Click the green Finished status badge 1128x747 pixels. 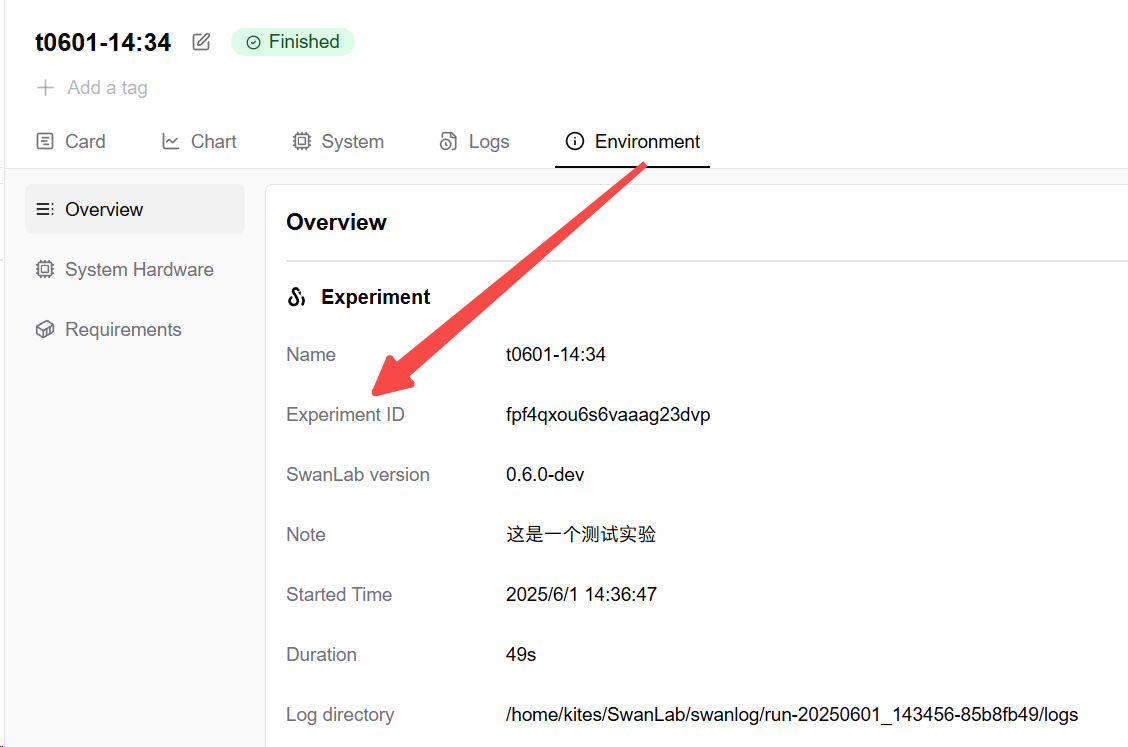coord(293,42)
